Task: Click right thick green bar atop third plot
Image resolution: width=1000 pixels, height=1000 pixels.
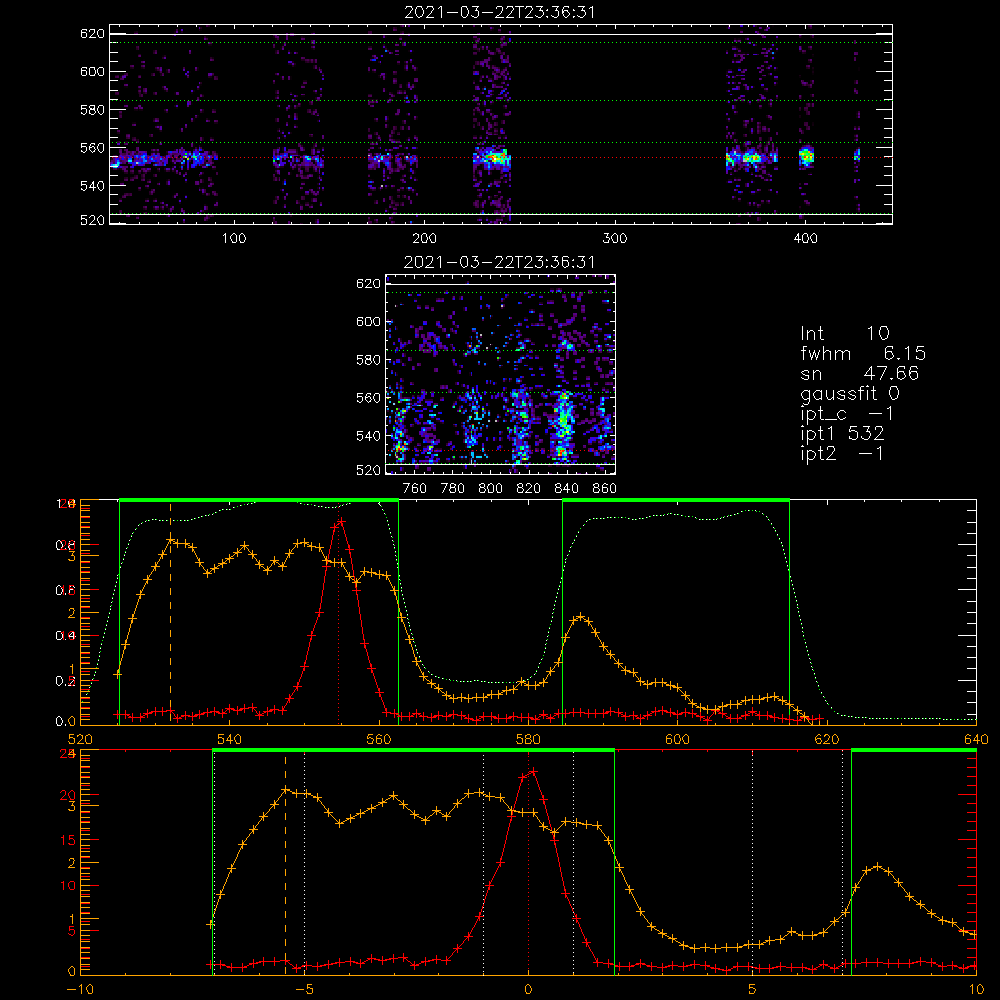Action: point(676,501)
